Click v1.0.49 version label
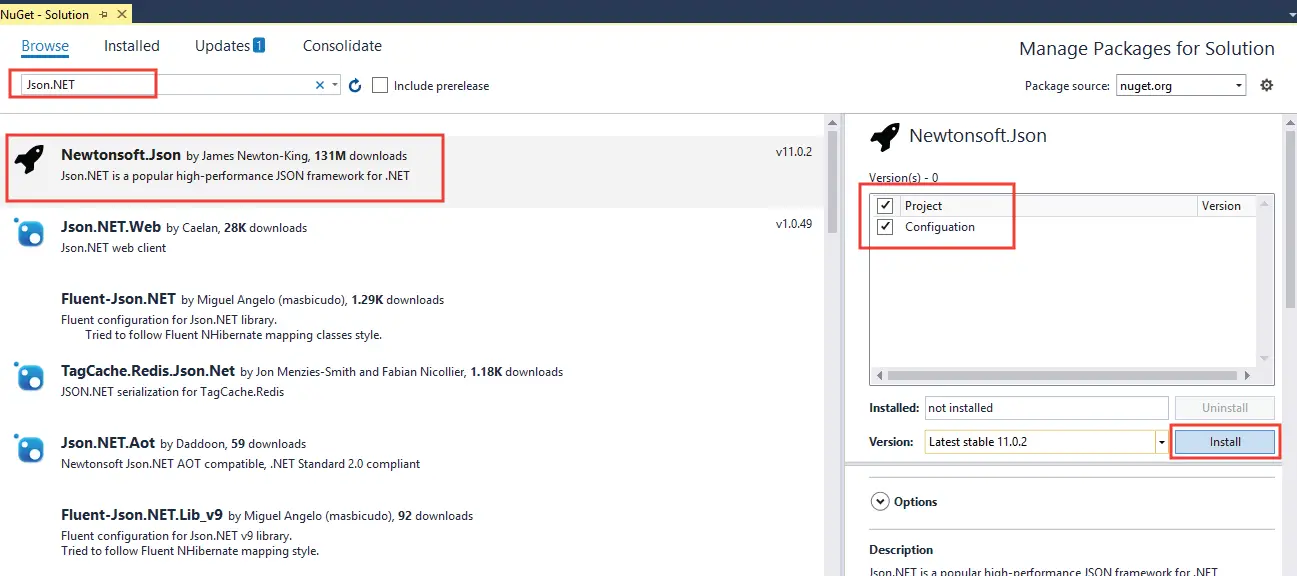1297x576 pixels. [x=794, y=224]
